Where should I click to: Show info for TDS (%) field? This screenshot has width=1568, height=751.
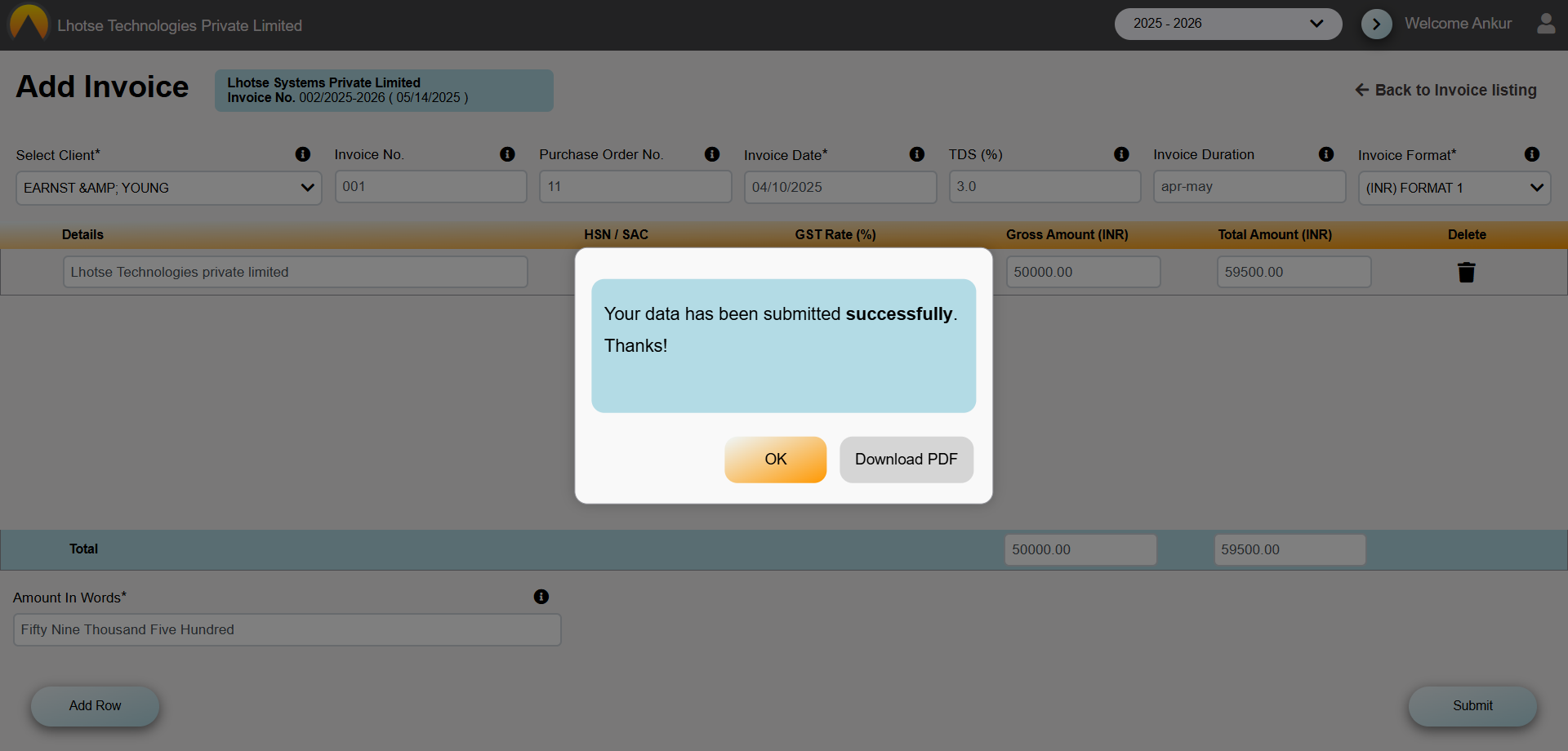click(1121, 154)
